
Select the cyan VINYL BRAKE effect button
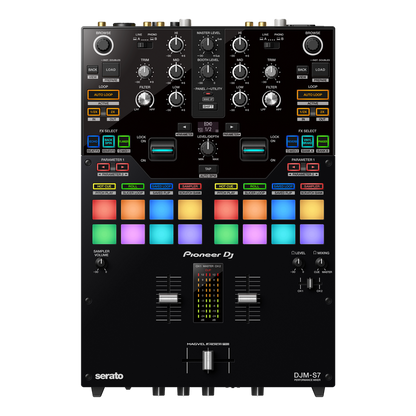click(x=307, y=142)
